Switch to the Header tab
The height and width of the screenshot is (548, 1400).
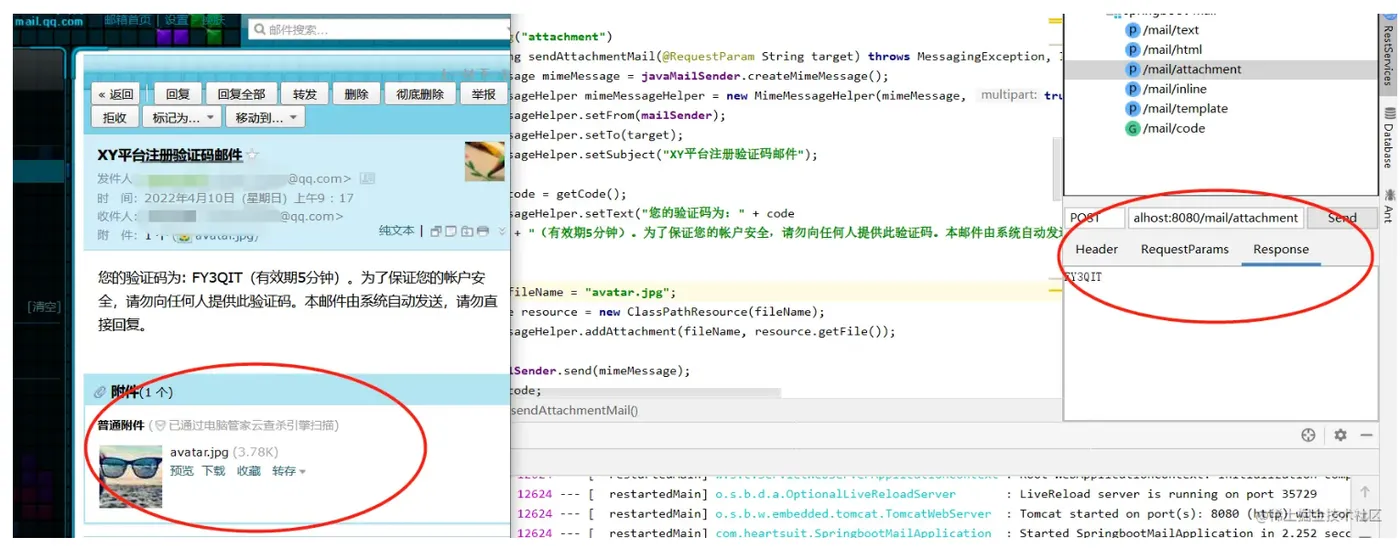tap(1097, 249)
